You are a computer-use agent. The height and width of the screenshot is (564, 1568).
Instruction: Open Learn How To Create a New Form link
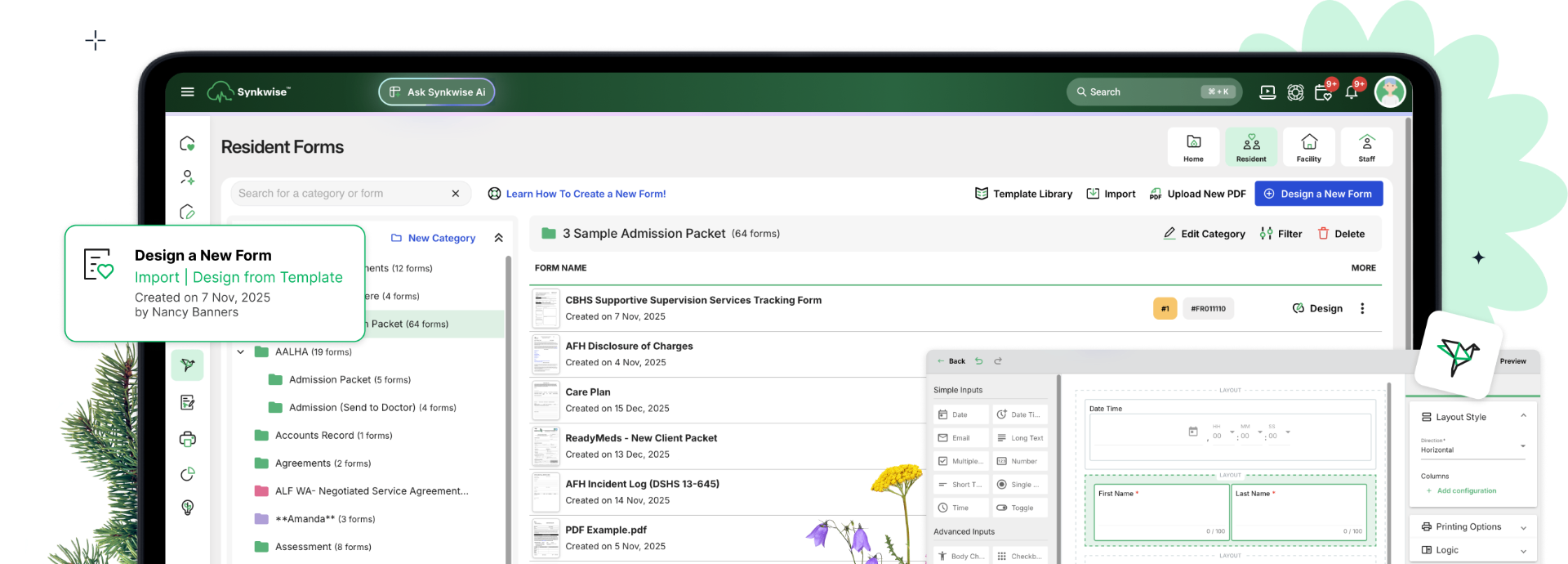[577, 194]
